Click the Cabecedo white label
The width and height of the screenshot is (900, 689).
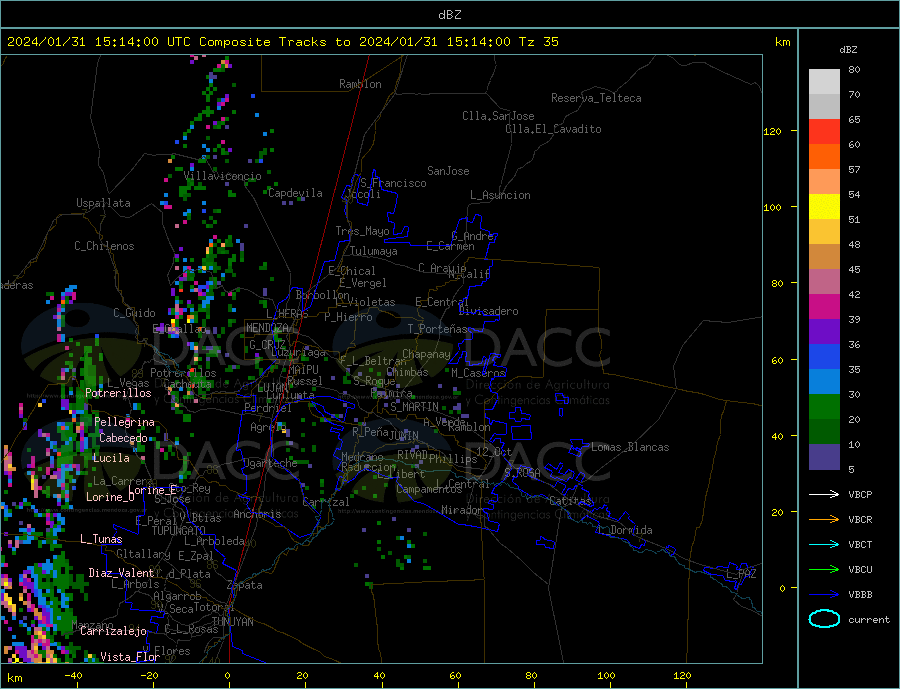(123, 438)
